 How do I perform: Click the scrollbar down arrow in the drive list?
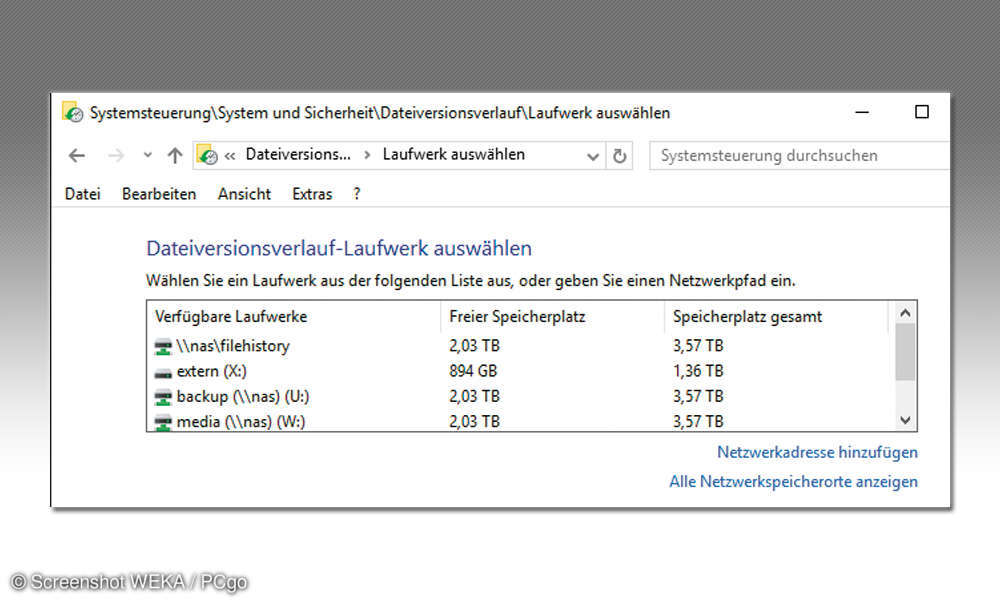click(x=905, y=420)
